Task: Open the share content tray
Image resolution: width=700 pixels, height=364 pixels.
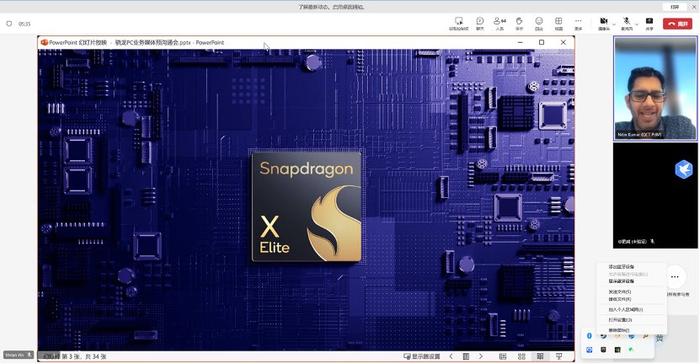Action: pos(649,23)
